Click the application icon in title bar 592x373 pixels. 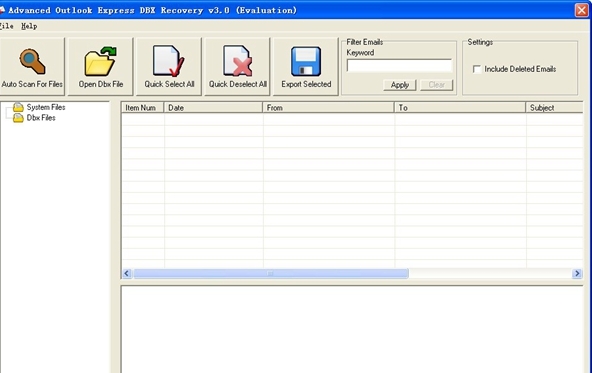(2, 10)
